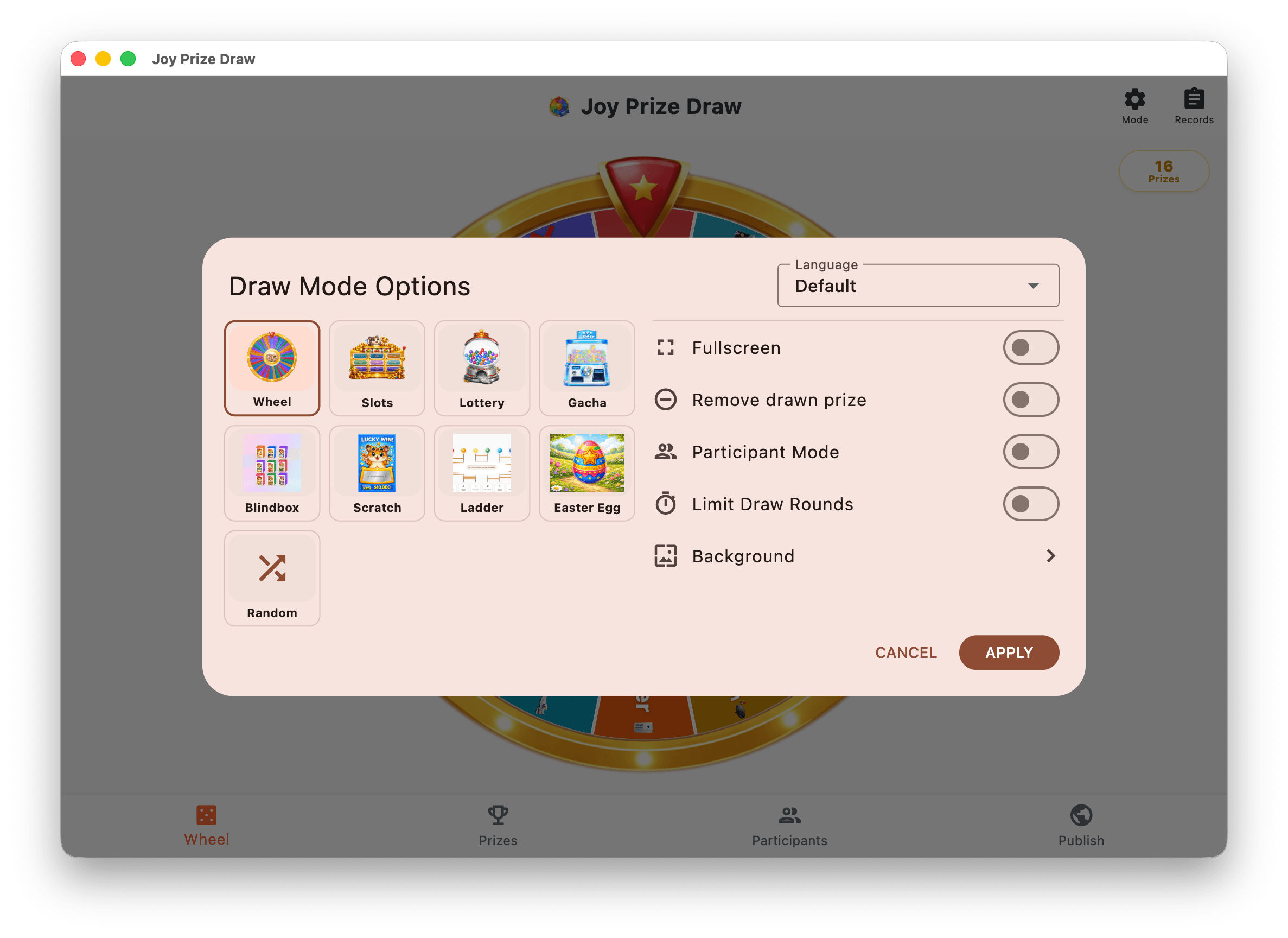This screenshot has height=938, width=1288.
Task: Select the Slots draw mode
Action: (377, 368)
